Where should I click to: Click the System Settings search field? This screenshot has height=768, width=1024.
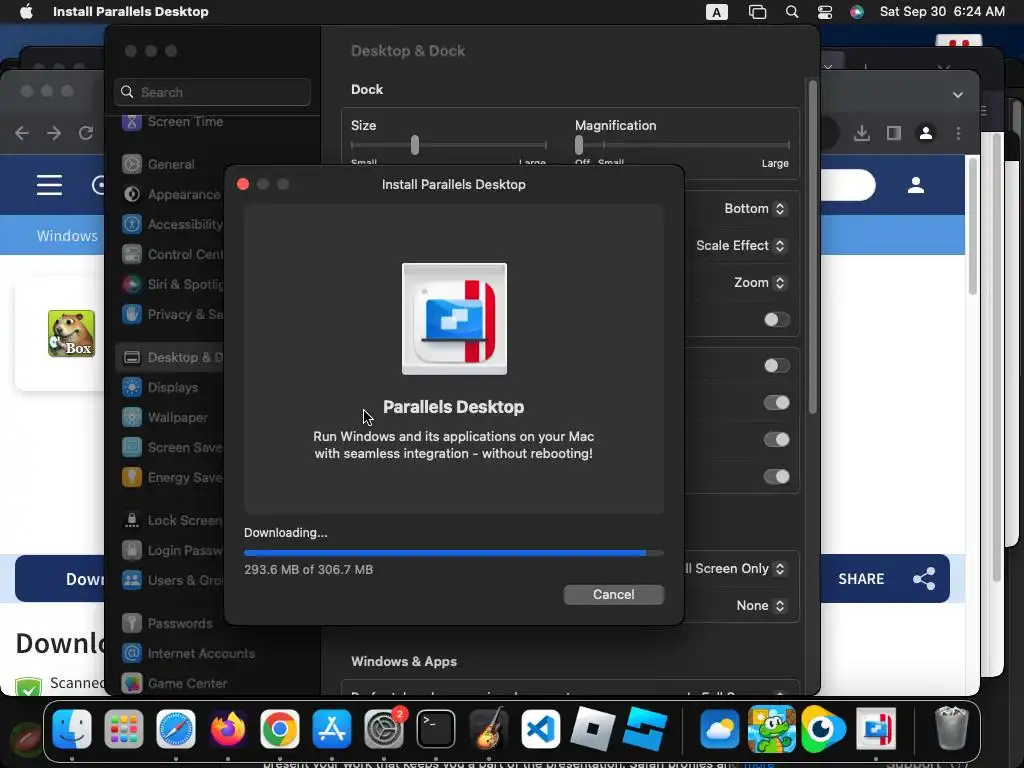pos(212,92)
